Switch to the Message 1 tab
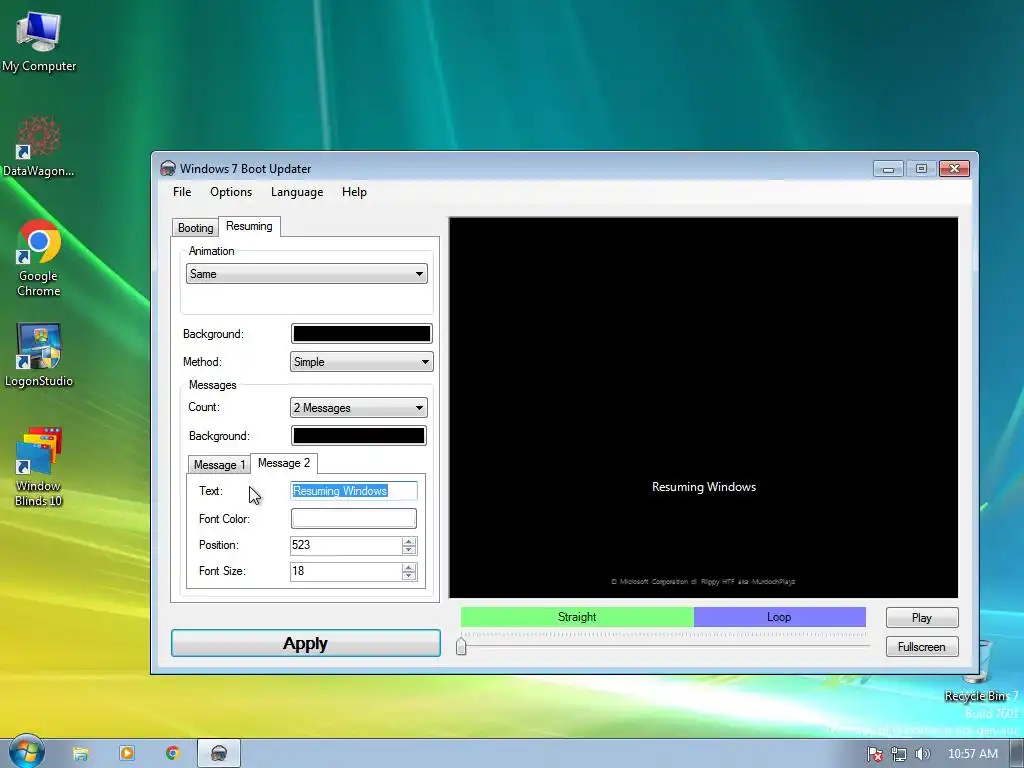The width and height of the screenshot is (1024, 768). tap(219, 464)
